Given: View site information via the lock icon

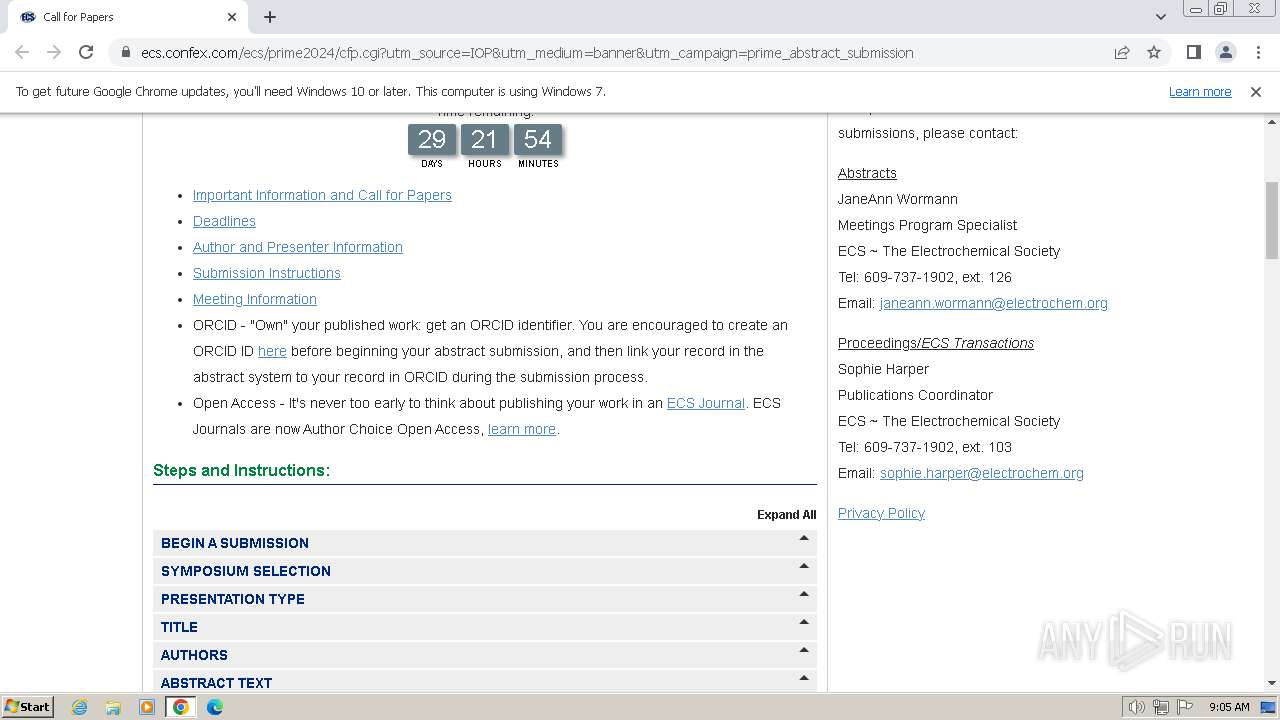Looking at the screenshot, I should click(125, 52).
